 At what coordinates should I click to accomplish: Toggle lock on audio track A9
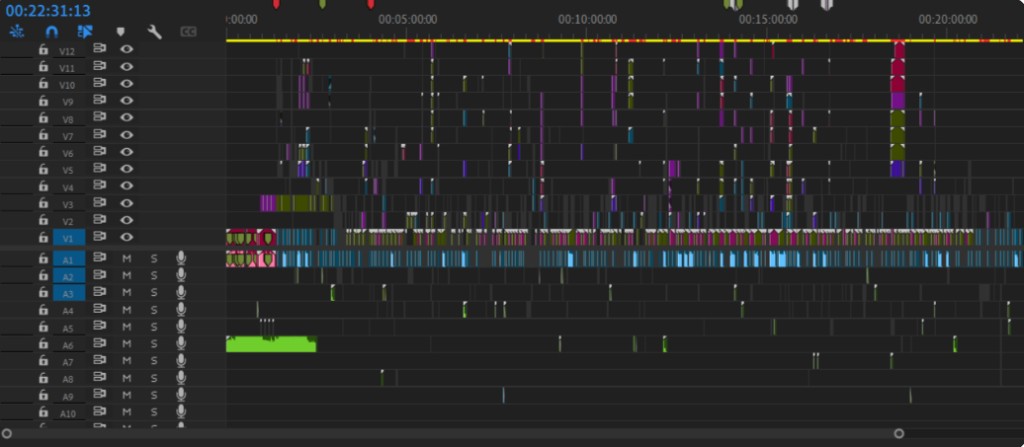pos(43,395)
